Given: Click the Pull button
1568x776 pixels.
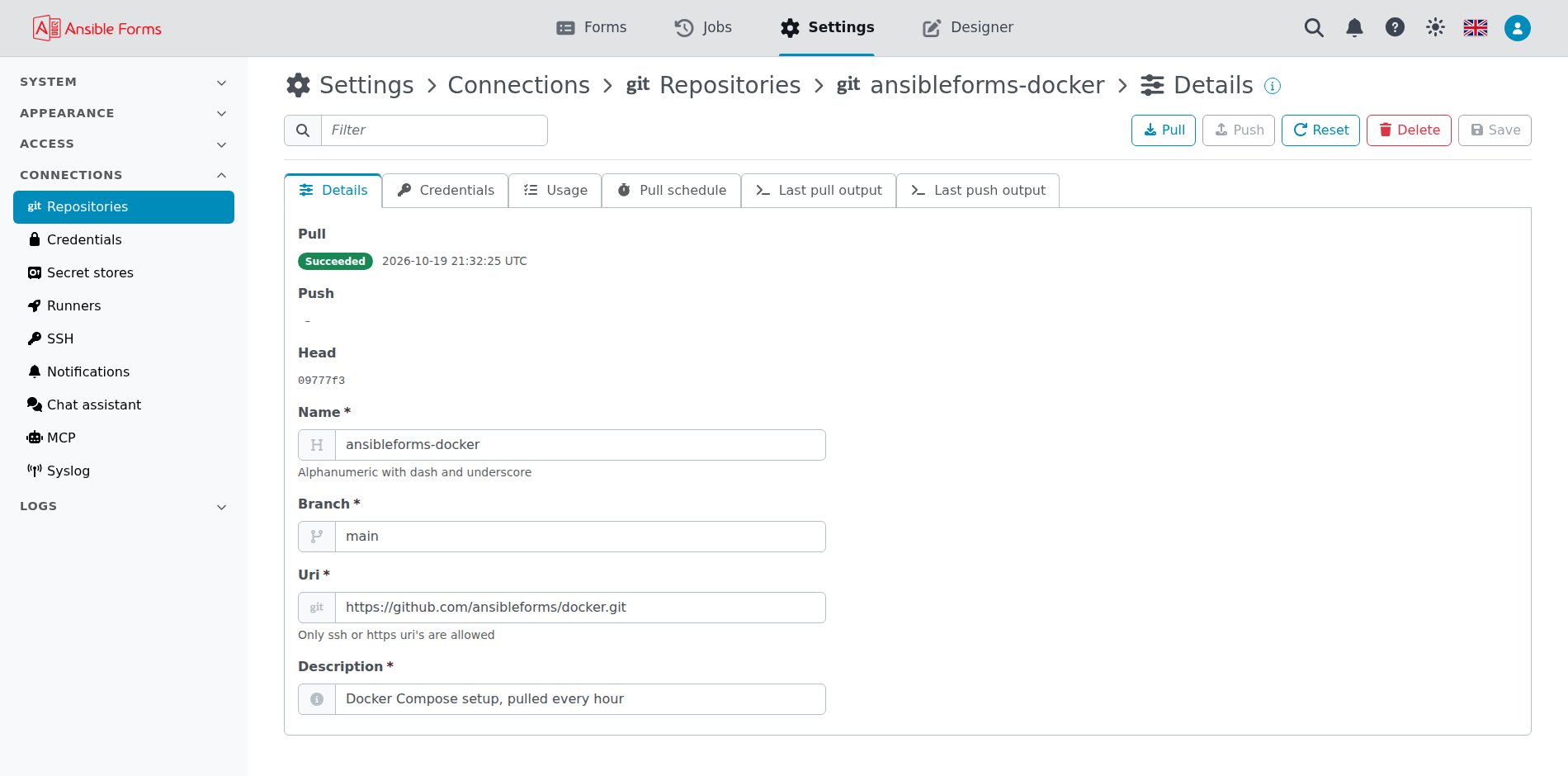Looking at the screenshot, I should (1164, 130).
